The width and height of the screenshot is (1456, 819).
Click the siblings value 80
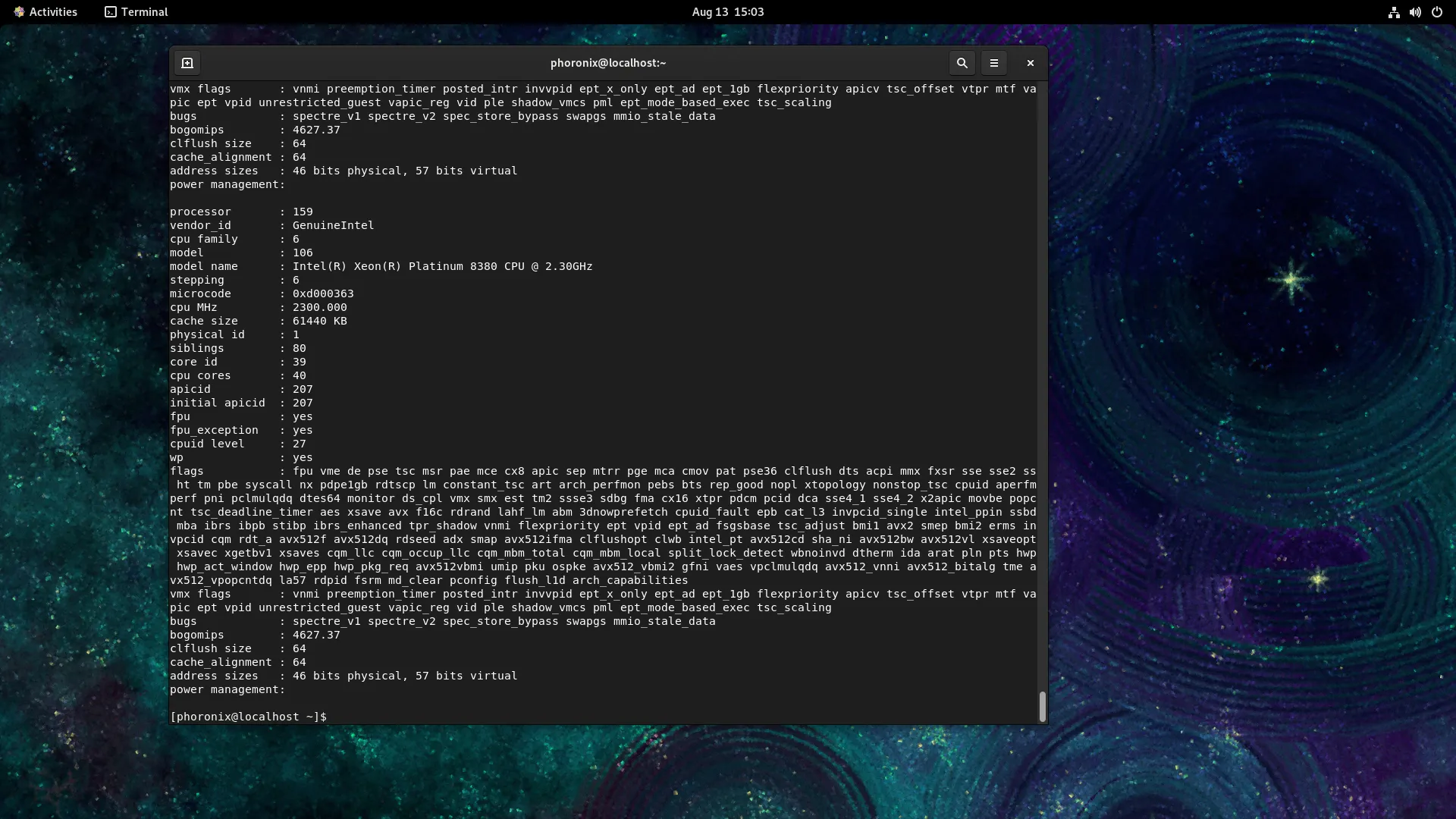(x=299, y=348)
